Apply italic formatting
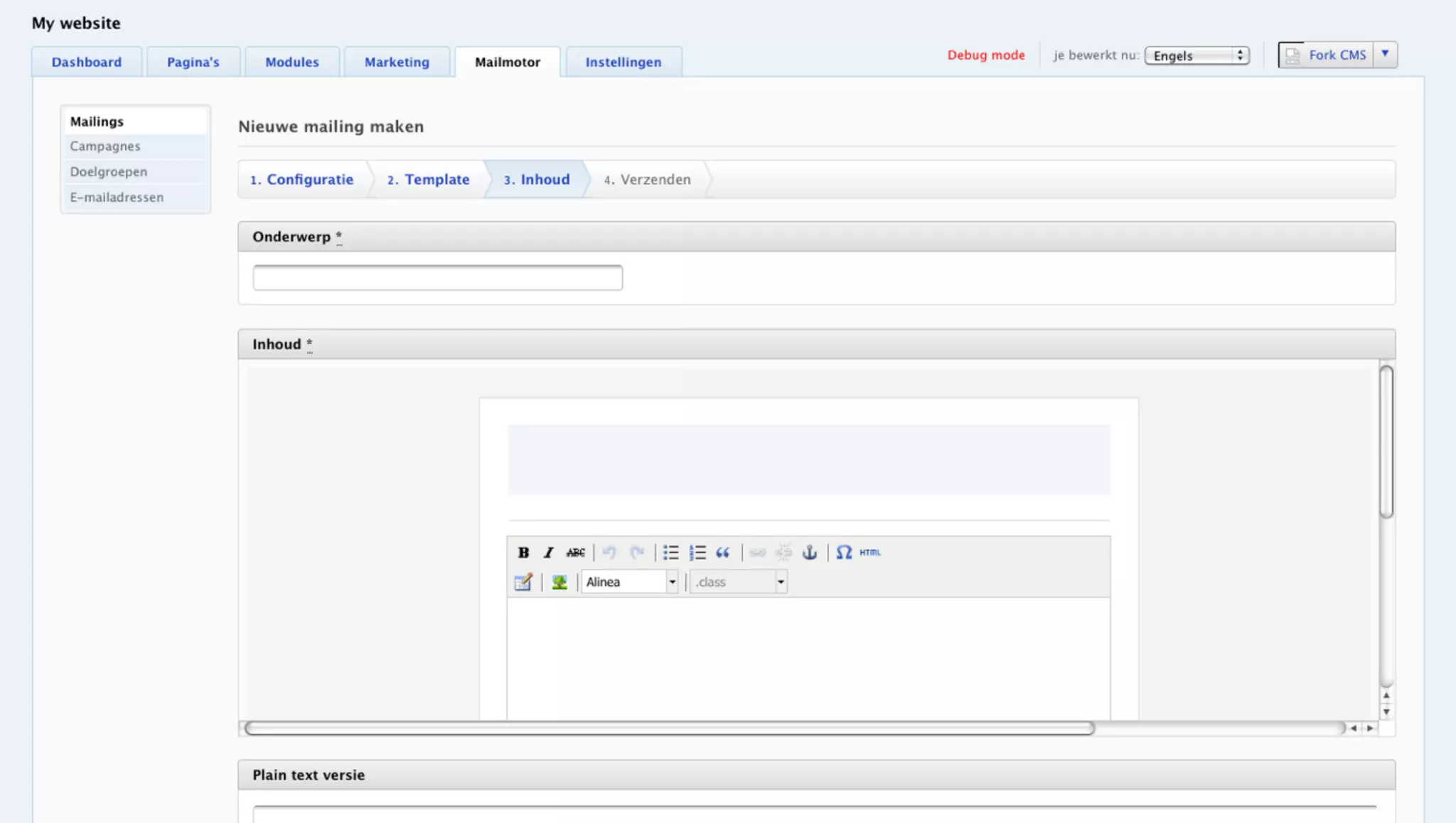The width and height of the screenshot is (1456, 823). (548, 552)
